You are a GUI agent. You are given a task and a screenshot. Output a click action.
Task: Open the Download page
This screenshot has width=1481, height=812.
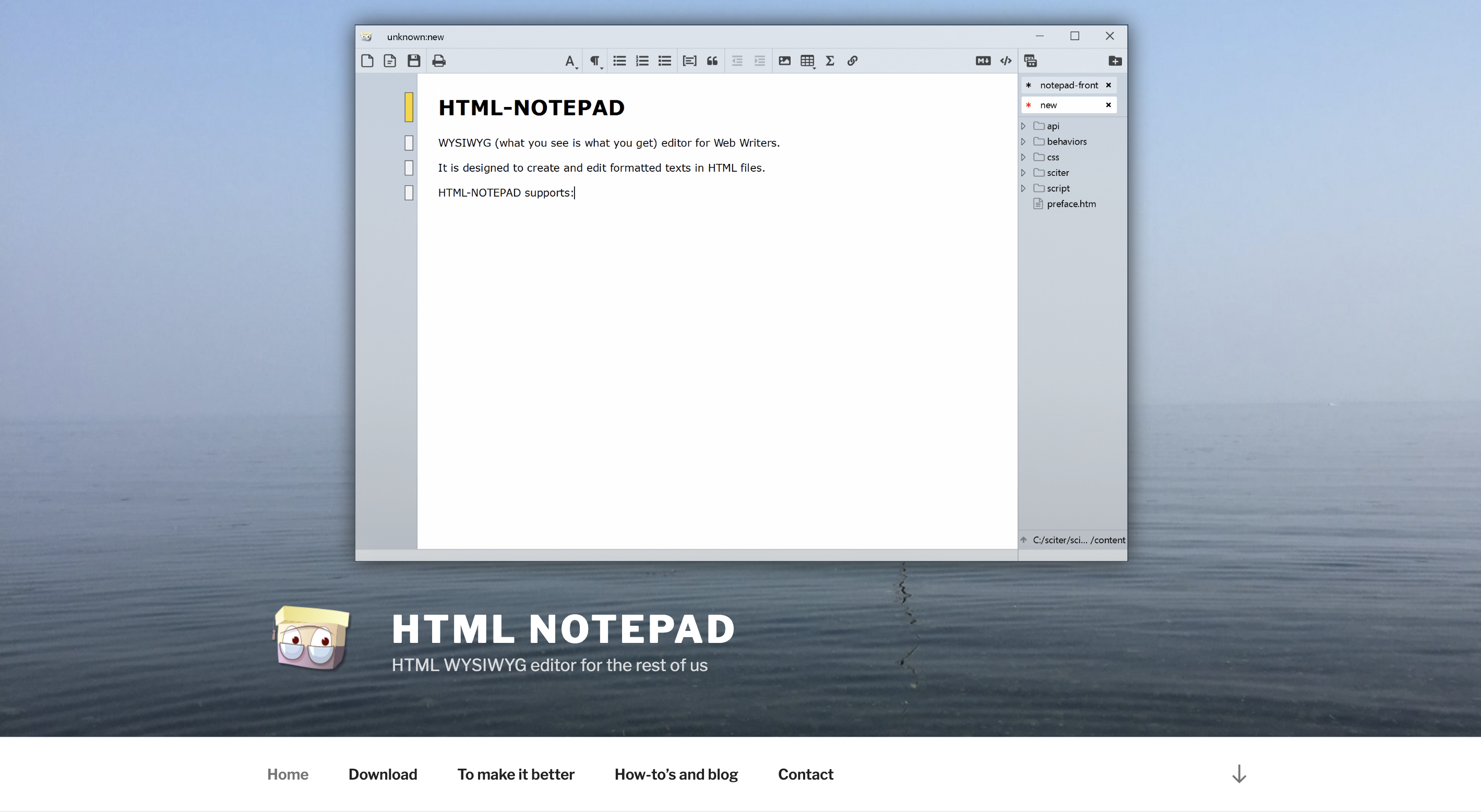[383, 774]
